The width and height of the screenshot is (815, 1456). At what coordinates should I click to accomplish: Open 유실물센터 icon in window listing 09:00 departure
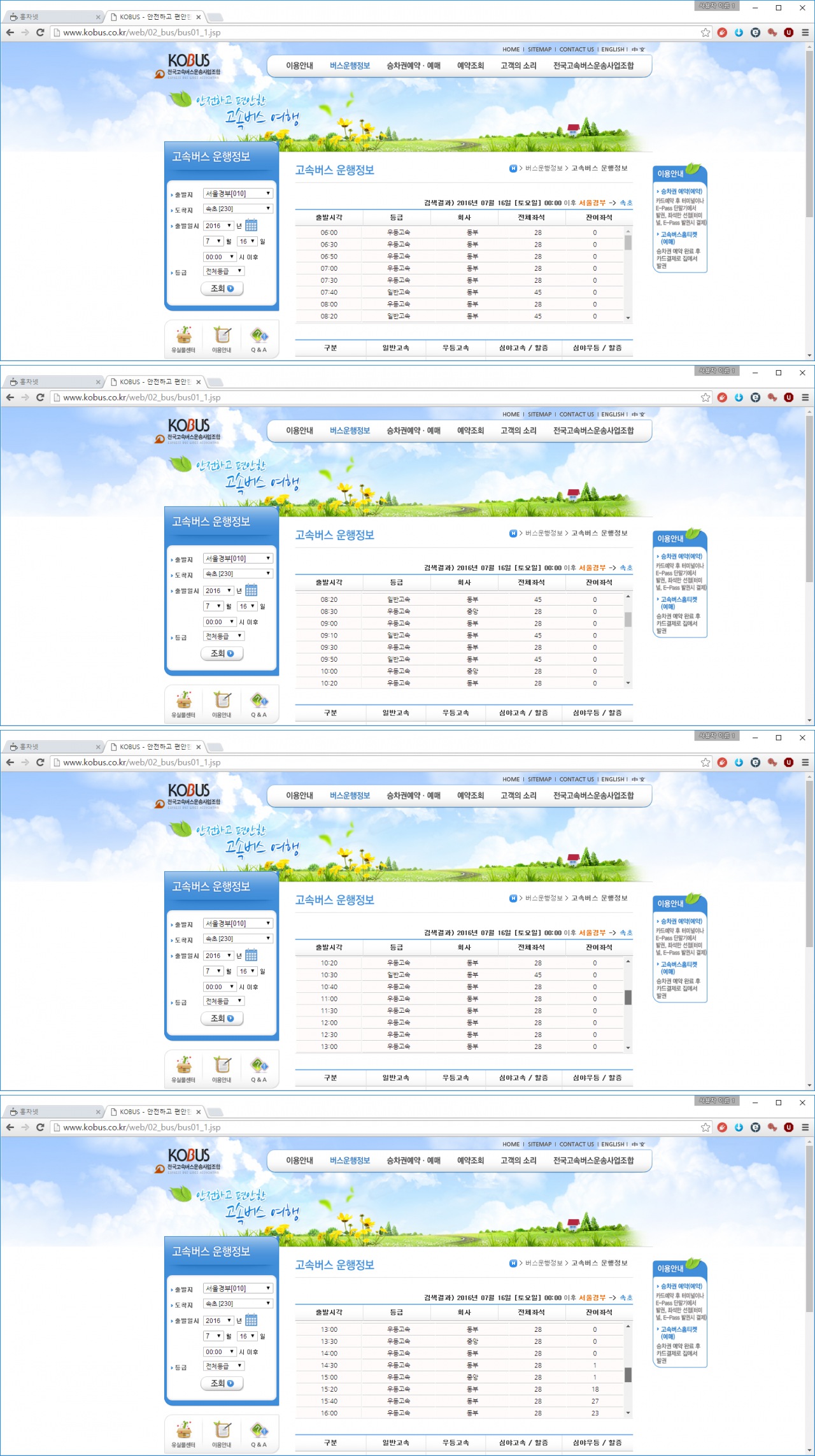(183, 701)
